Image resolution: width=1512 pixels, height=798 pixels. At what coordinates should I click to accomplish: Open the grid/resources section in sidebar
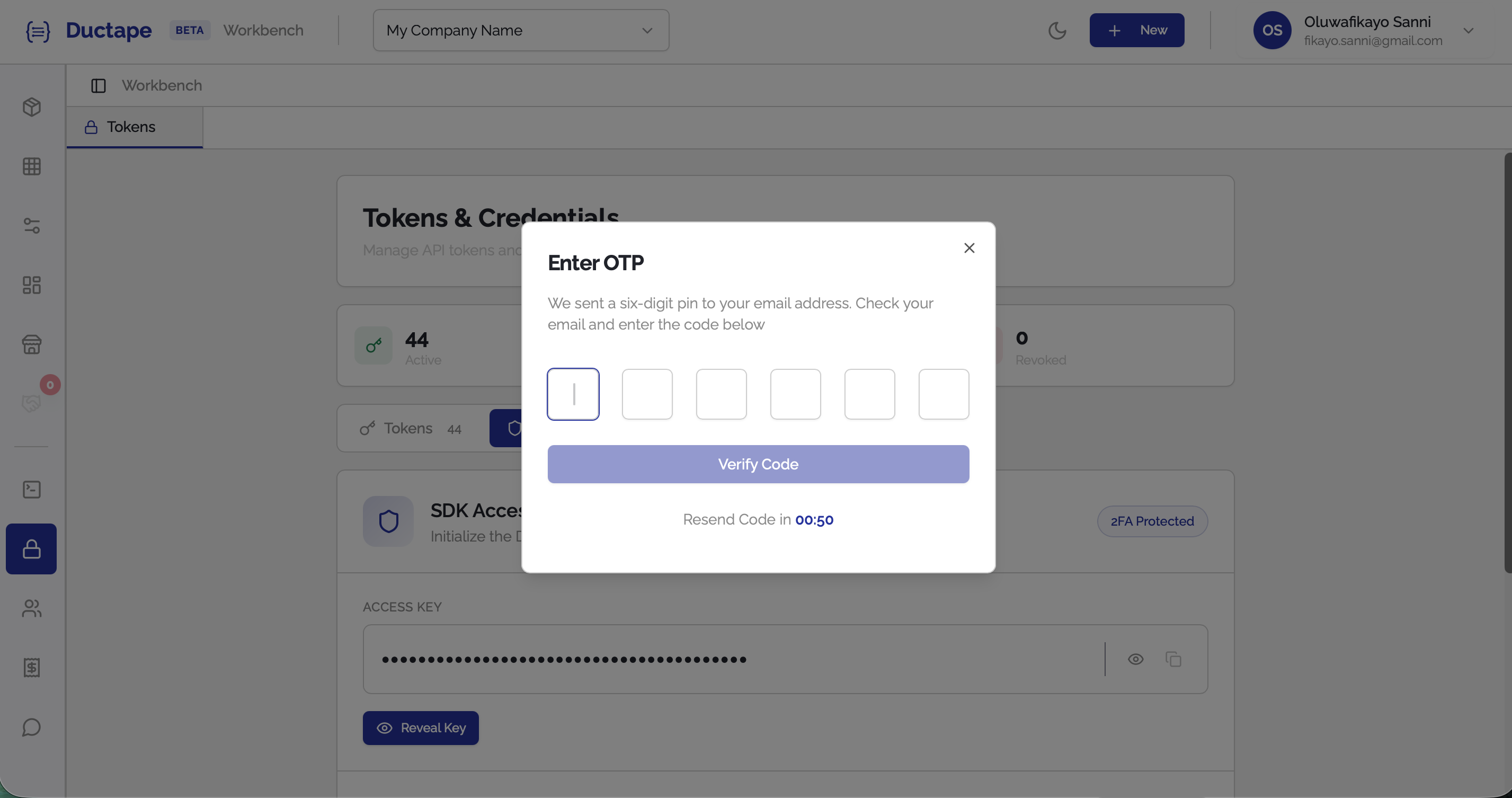point(31,166)
